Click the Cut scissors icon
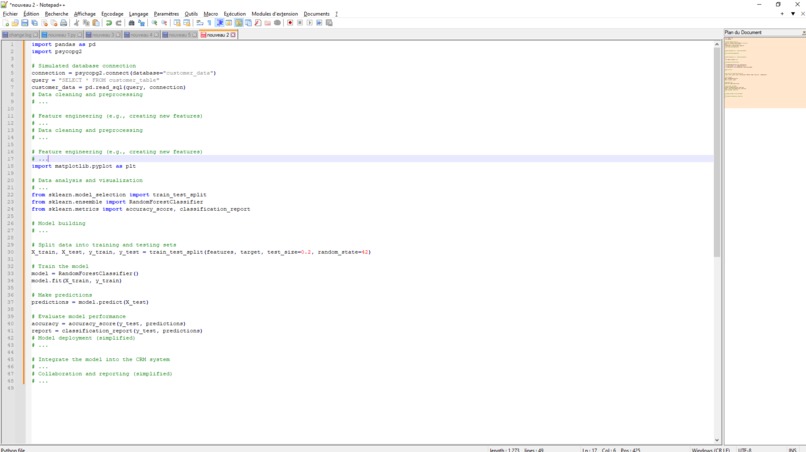The height and width of the screenshot is (452, 806). tap(76, 23)
